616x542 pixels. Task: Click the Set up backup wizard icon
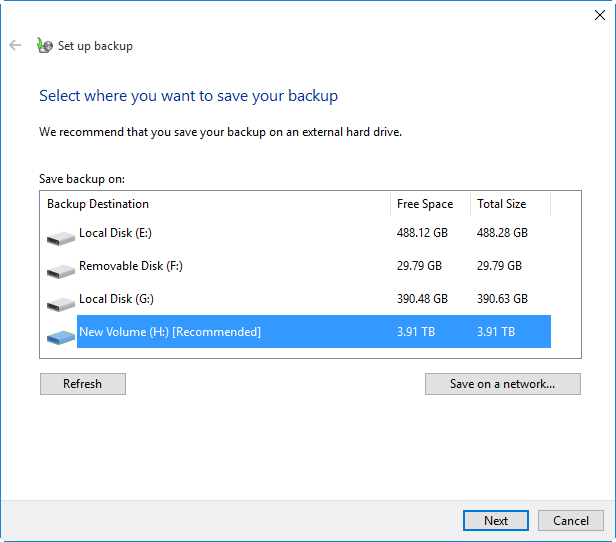click(44, 45)
